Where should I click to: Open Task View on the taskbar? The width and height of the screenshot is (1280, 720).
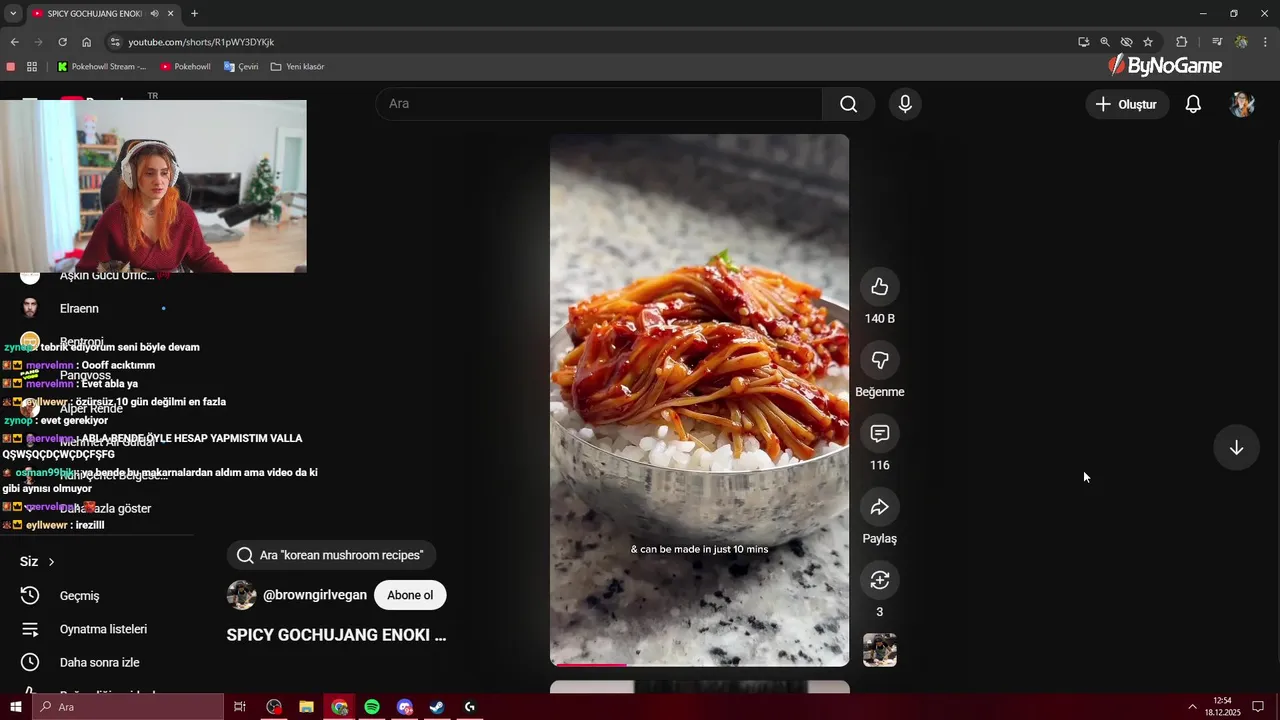pos(240,707)
